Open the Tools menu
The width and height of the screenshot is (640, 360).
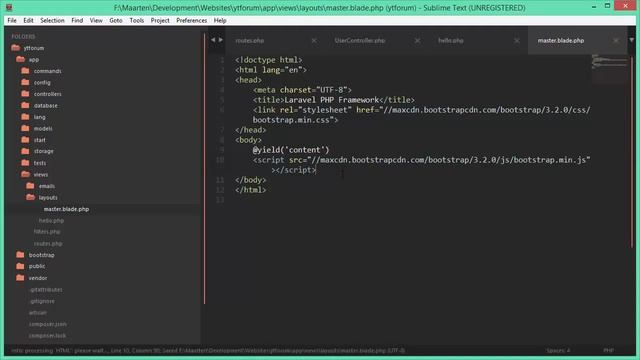pyautogui.click(x=137, y=20)
